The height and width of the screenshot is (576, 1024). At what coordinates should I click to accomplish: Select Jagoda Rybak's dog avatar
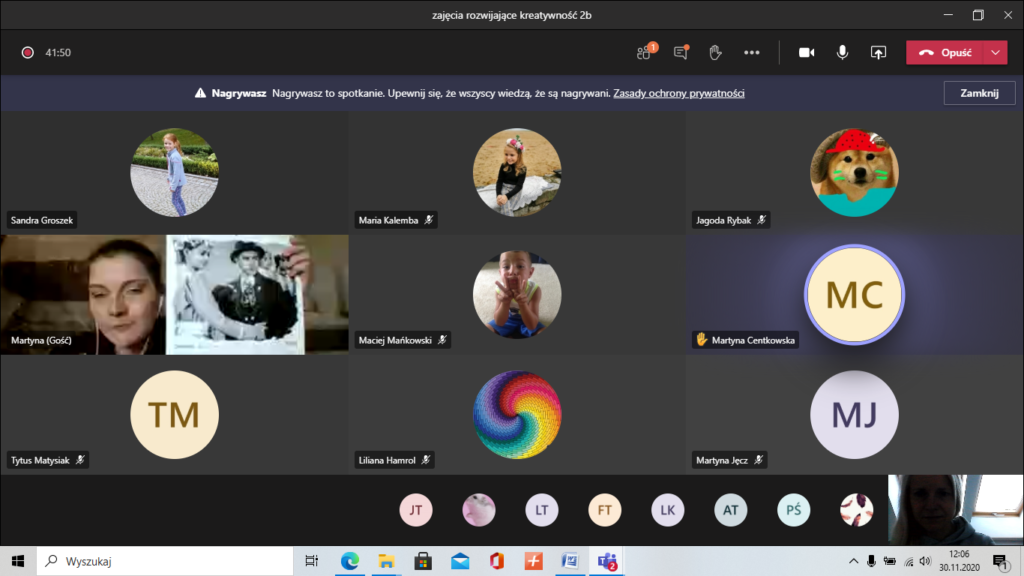pyautogui.click(x=854, y=172)
